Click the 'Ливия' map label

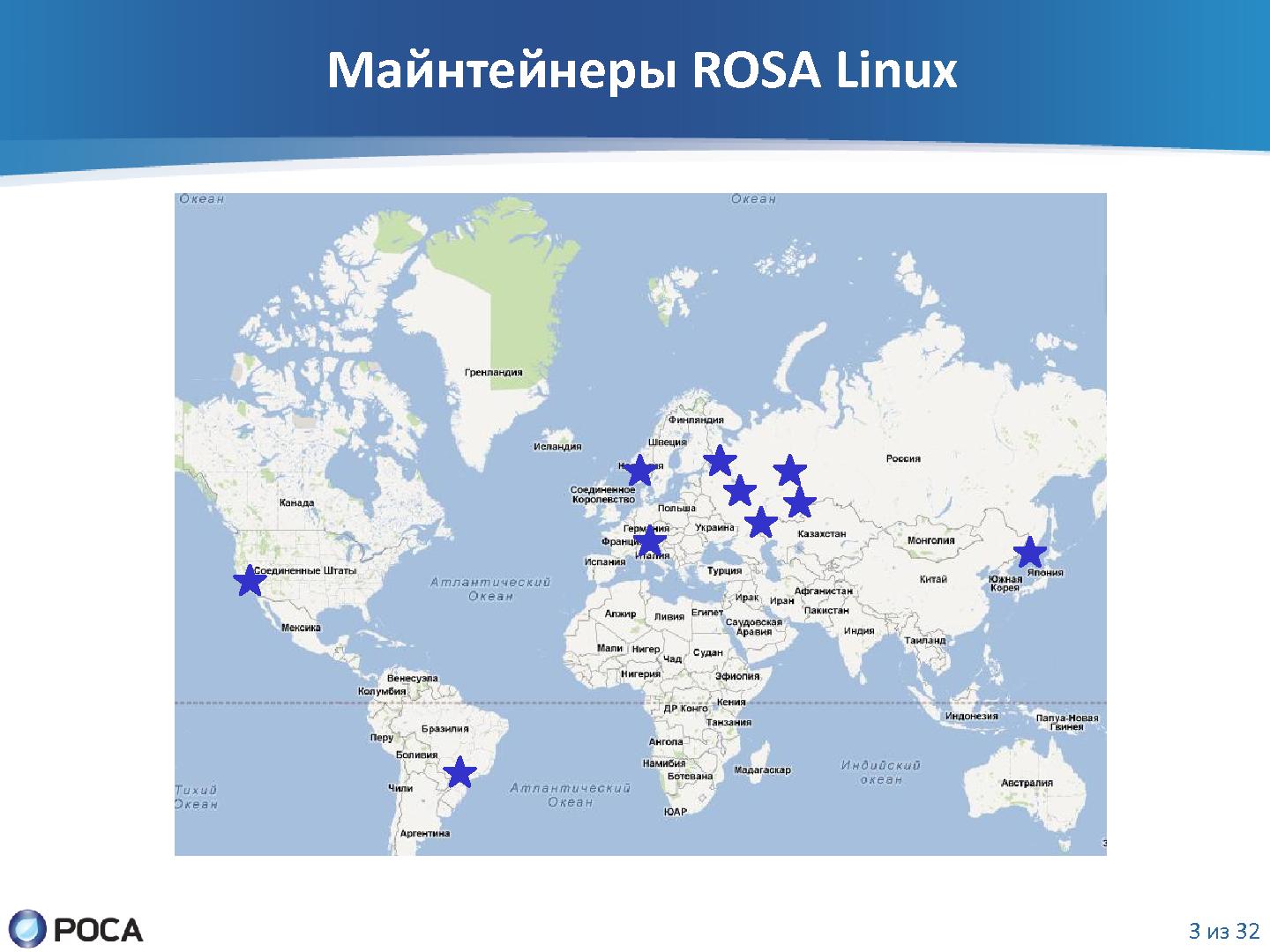[669, 617]
